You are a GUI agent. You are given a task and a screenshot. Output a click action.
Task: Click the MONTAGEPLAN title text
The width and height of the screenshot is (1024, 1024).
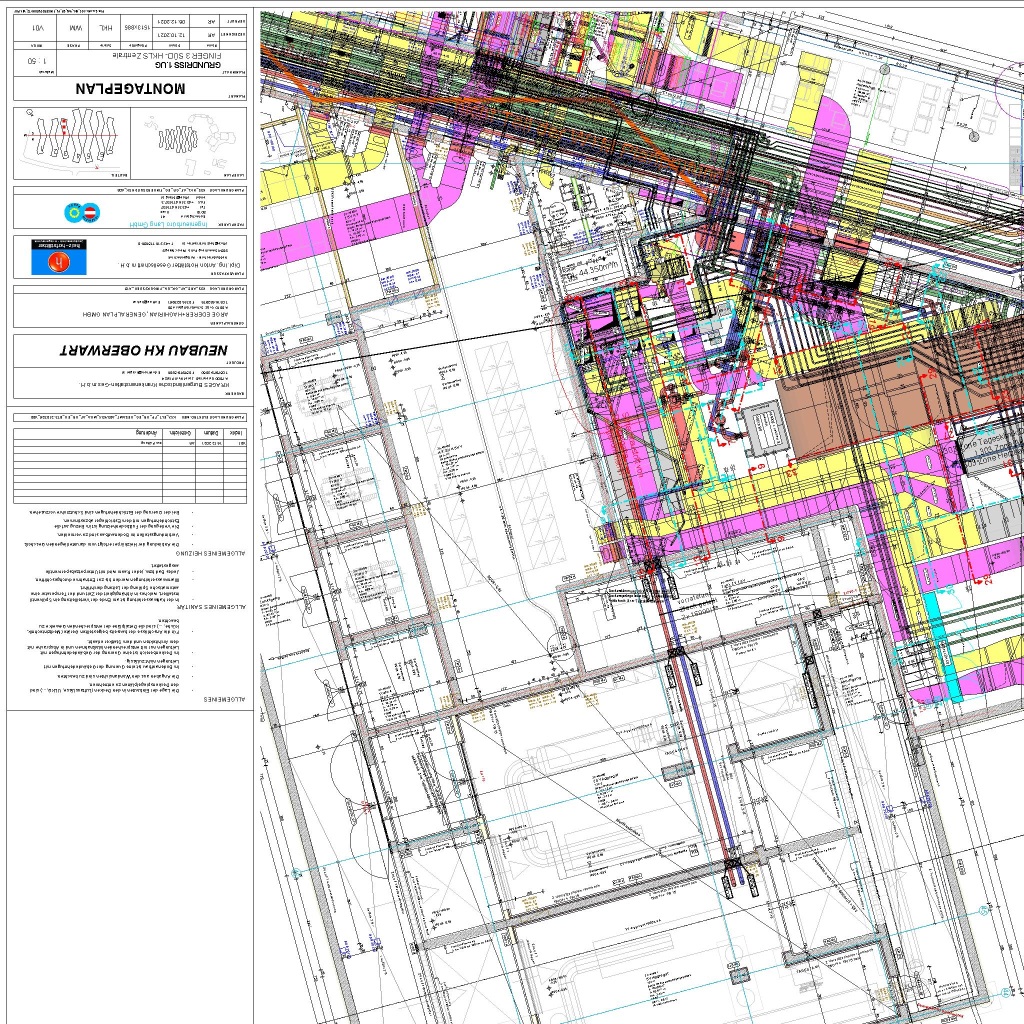tap(130, 88)
